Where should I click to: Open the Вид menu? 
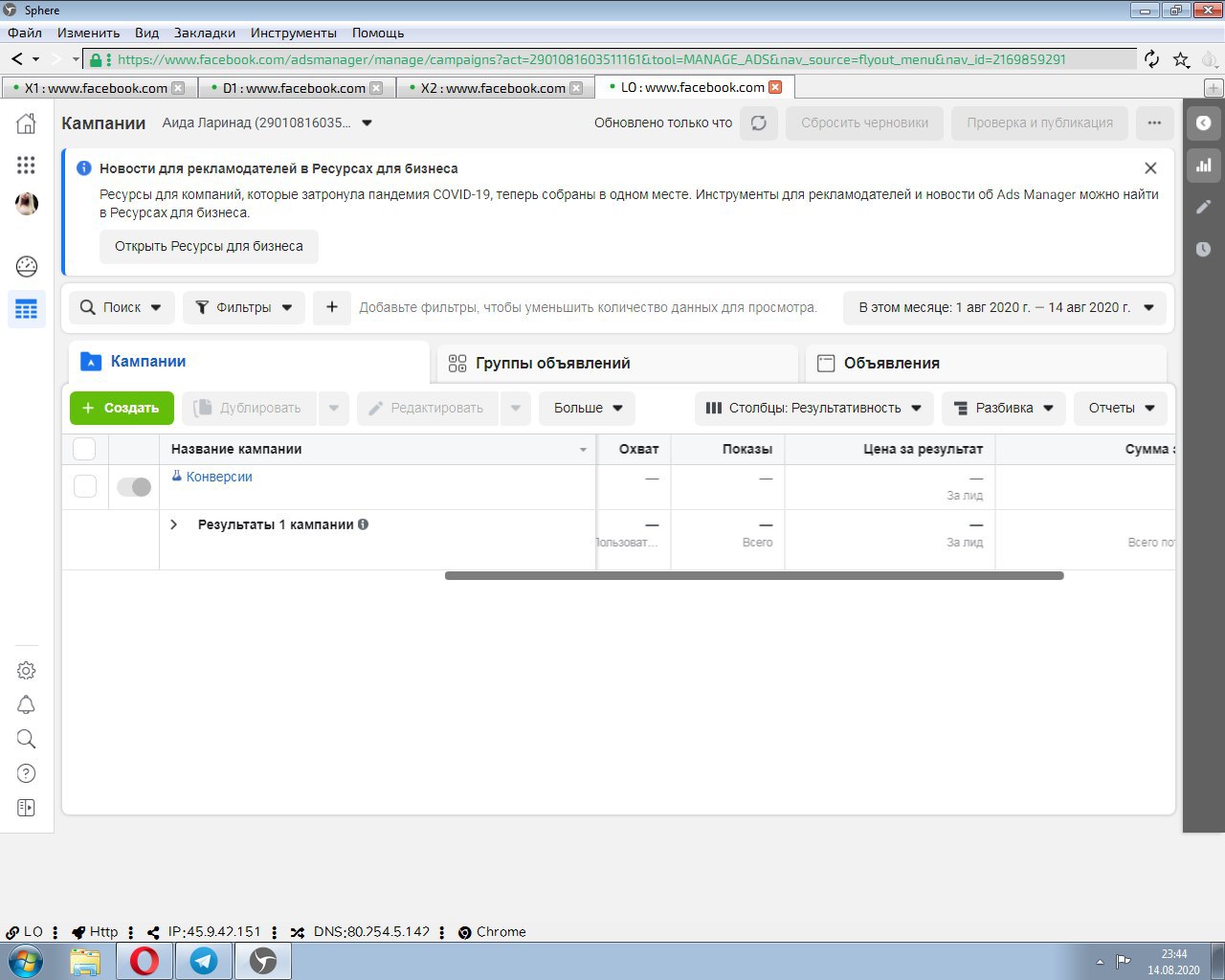click(146, 33)
